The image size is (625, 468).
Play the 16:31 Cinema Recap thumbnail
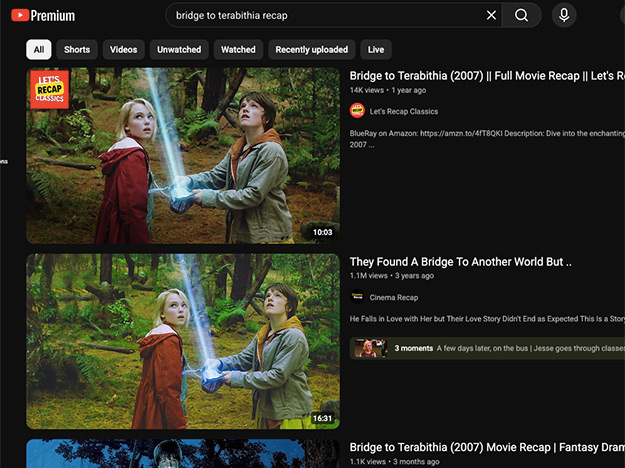click(x=183, y=341)
